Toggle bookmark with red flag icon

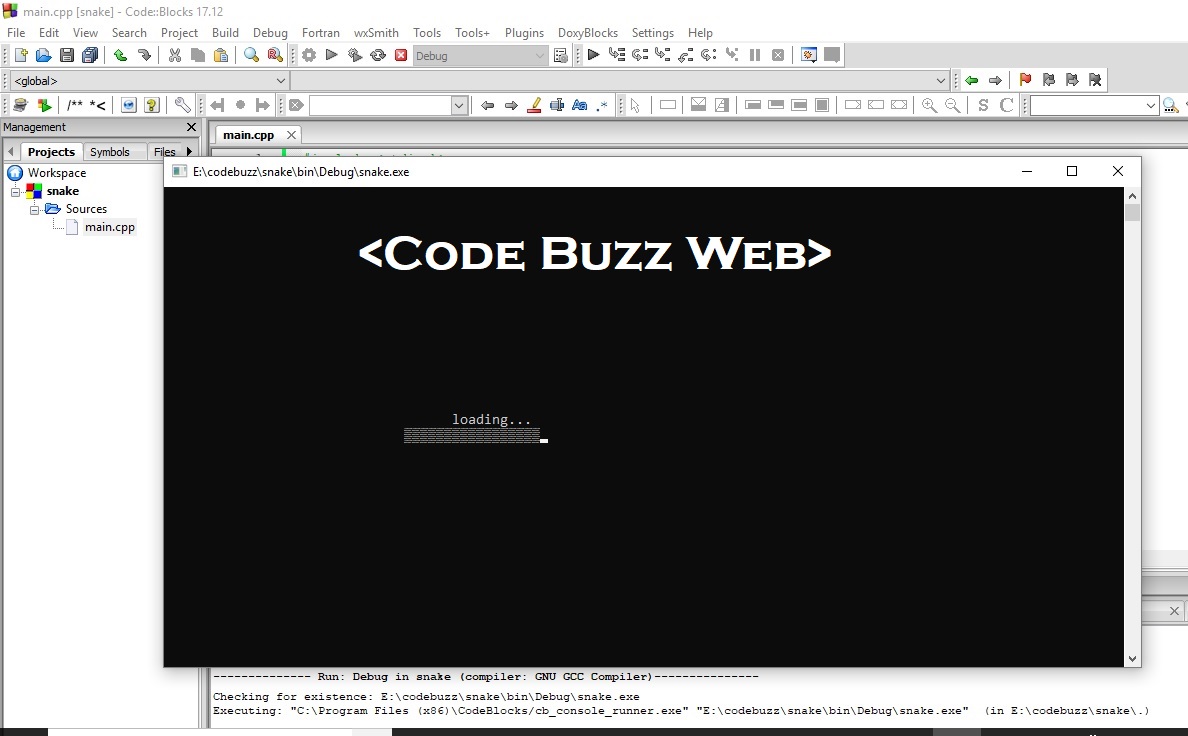1025,80
